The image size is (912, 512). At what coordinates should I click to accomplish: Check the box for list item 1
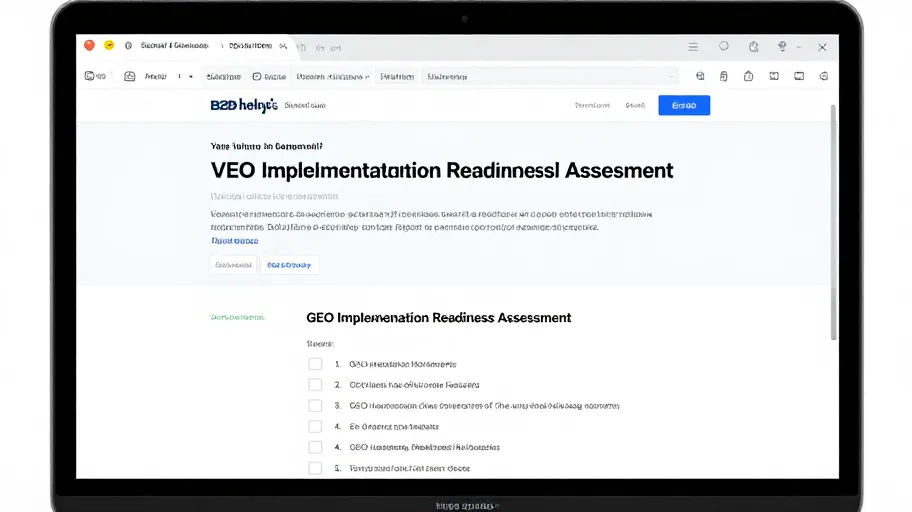click(x=315, y=364)
